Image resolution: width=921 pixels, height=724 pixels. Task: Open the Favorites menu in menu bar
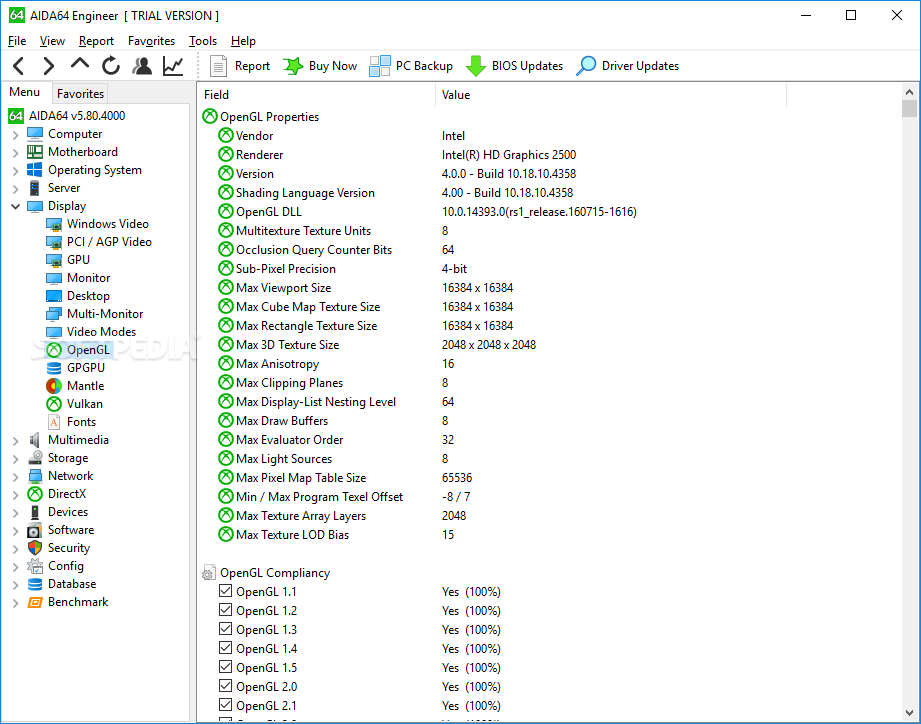[x=152, y=41]
